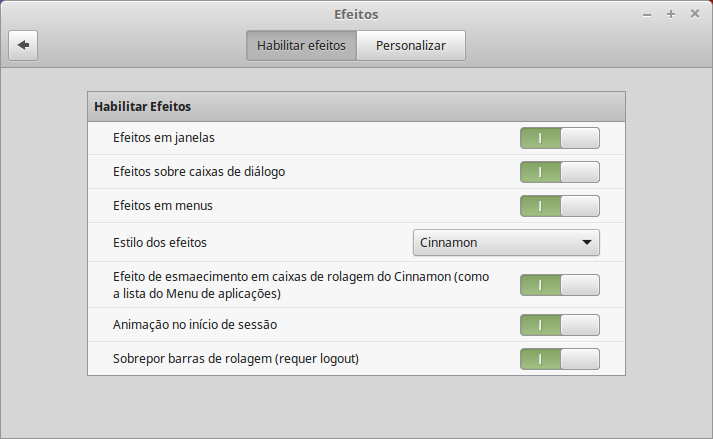Disable Efeitos sobre caixas de diálogo
The image size is (713, 439).
[559, 172]
